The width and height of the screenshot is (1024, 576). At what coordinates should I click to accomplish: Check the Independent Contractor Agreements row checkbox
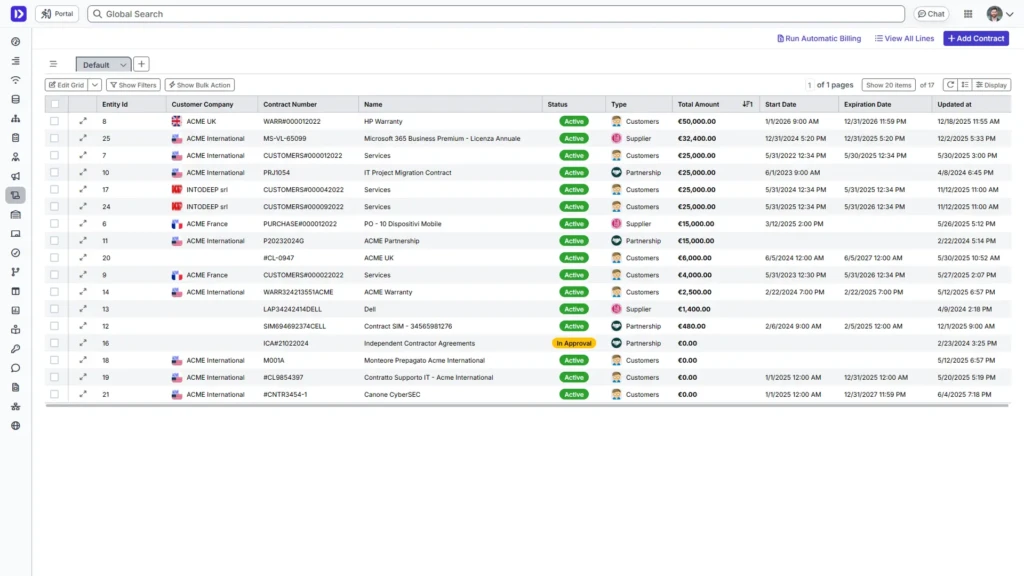click(55, 343)
